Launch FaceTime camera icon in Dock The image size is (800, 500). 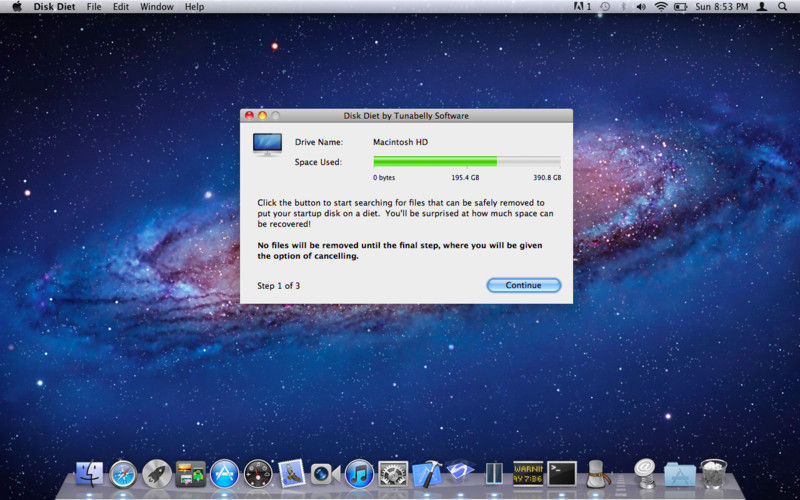click(x=325, y=474)
